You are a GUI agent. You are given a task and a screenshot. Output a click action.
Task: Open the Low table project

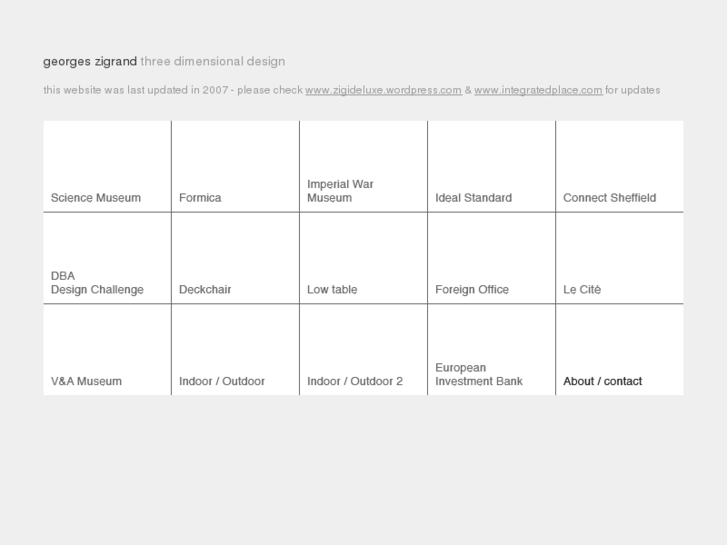332,290
